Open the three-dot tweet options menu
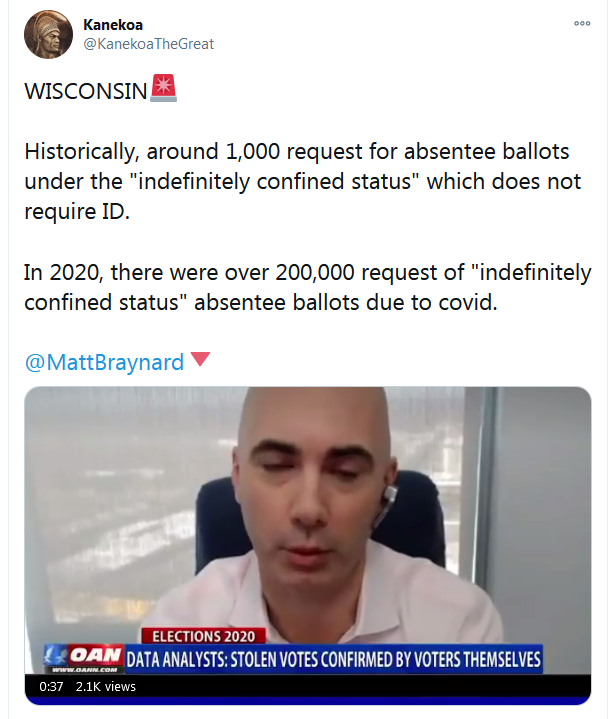The height and width of the screenshot is (719, 614). (x=582, y=23)
